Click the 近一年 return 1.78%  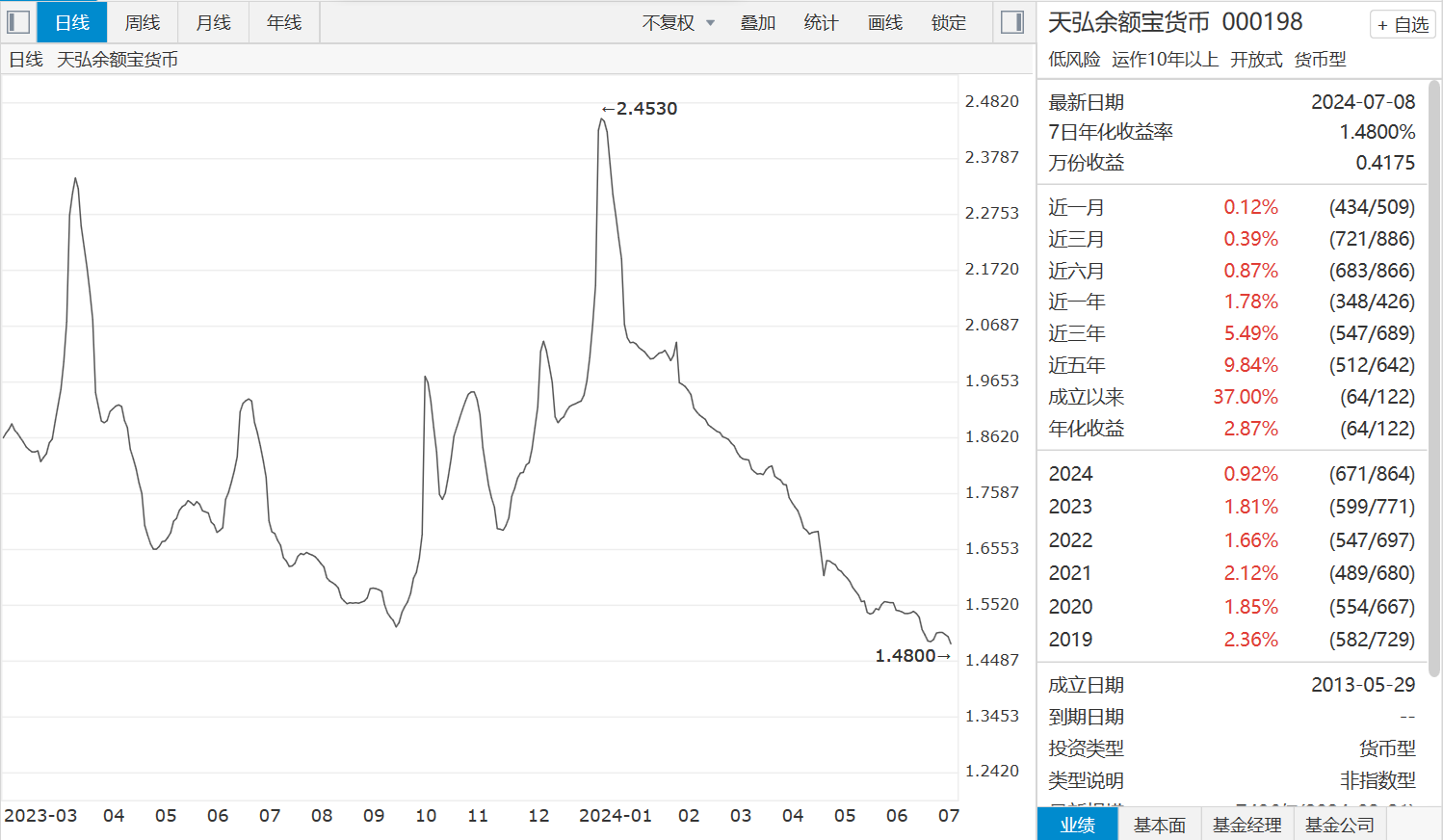point(1250,302)
